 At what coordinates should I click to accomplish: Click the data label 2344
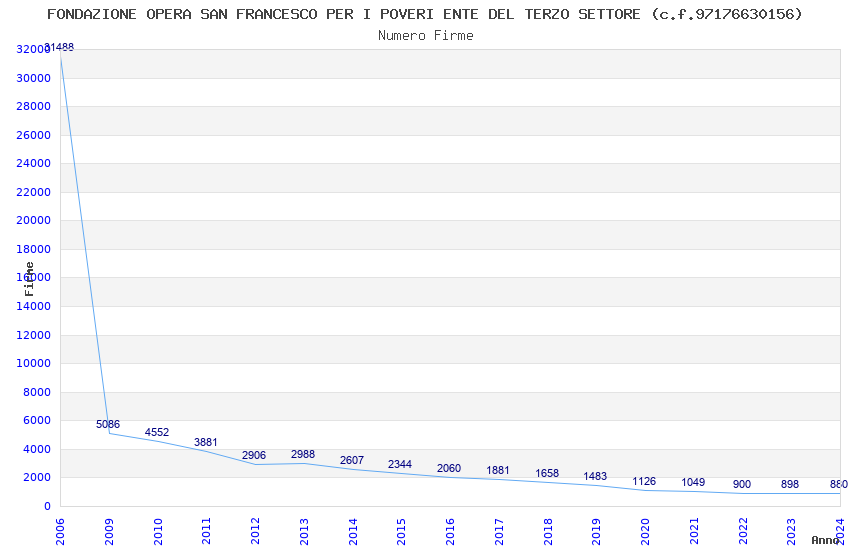point(400,464)
